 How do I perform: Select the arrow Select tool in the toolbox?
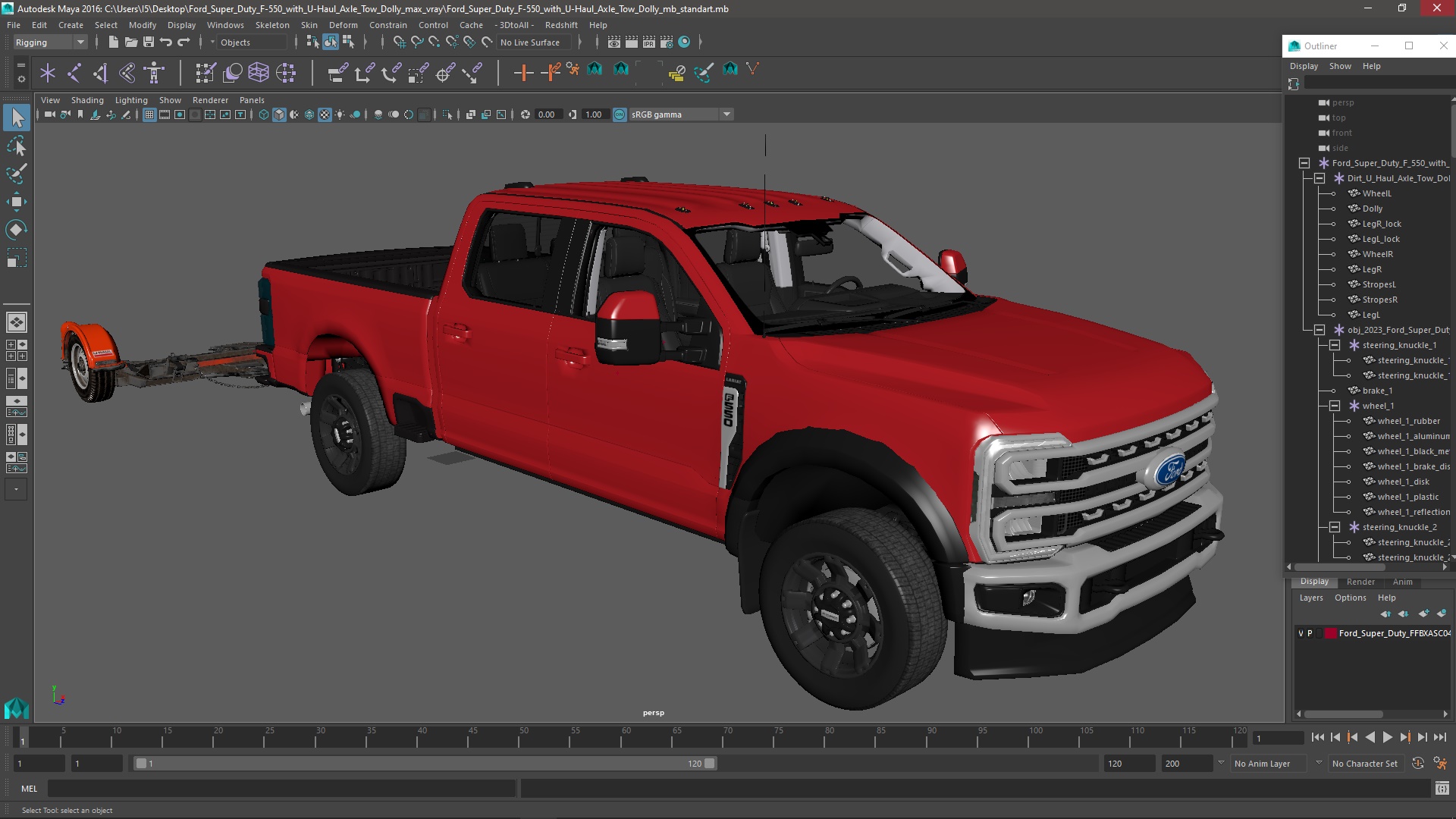coord(17,118)
